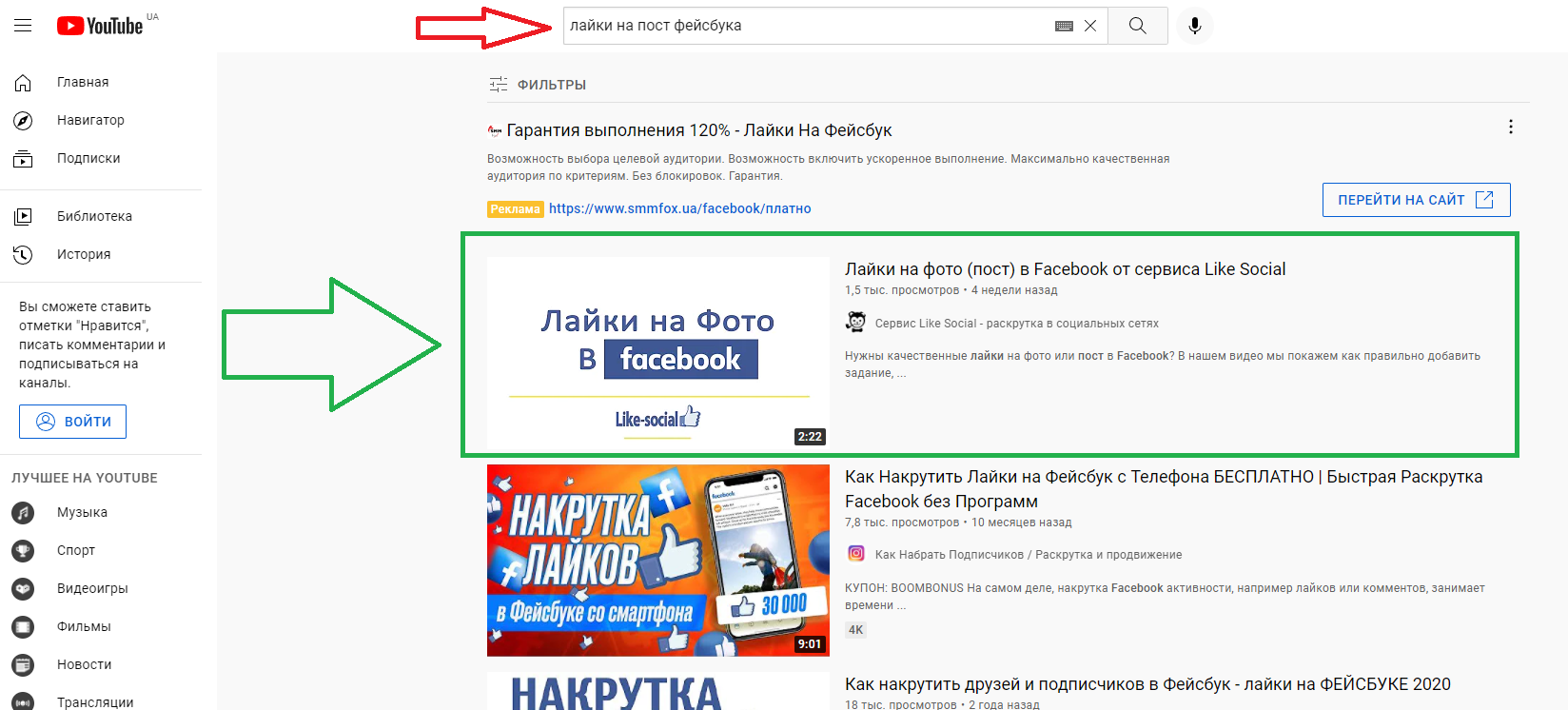Click the Музыка note icon

pos(23,513)
